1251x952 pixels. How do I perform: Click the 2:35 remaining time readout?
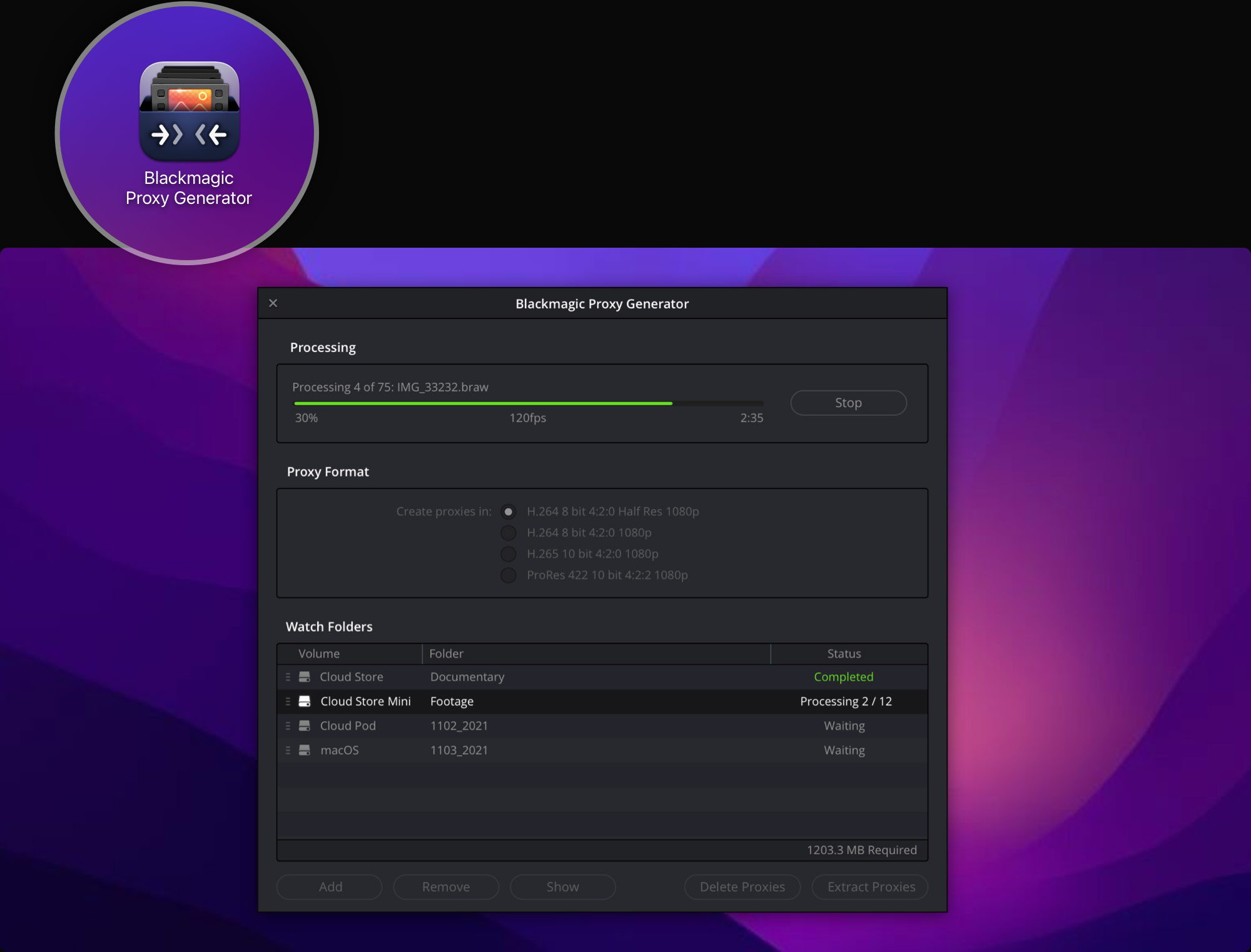[x=752, y=418]
